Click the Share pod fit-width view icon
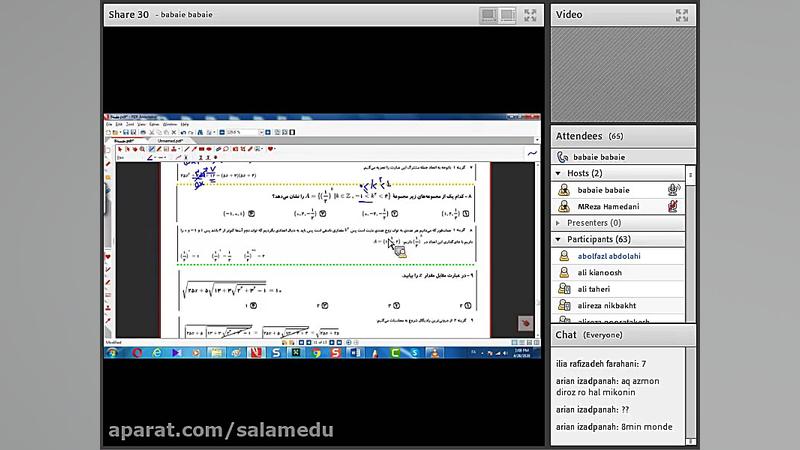 tap(488, 15)
